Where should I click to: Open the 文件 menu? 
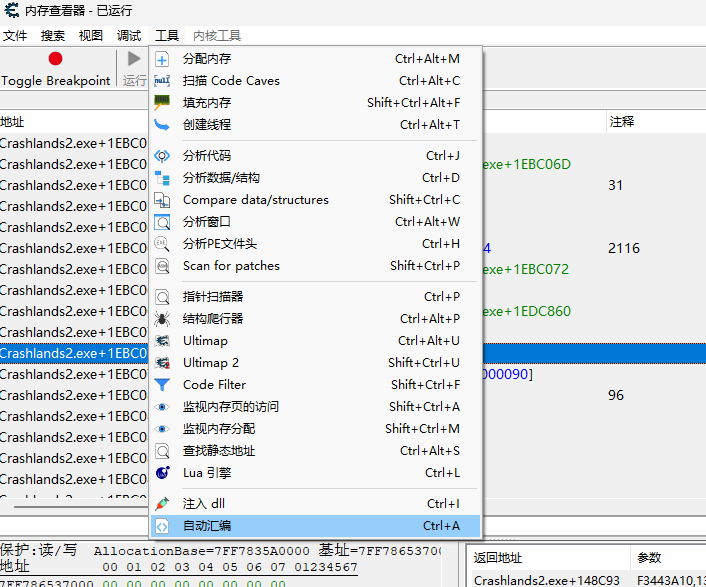tap(15, 36)
